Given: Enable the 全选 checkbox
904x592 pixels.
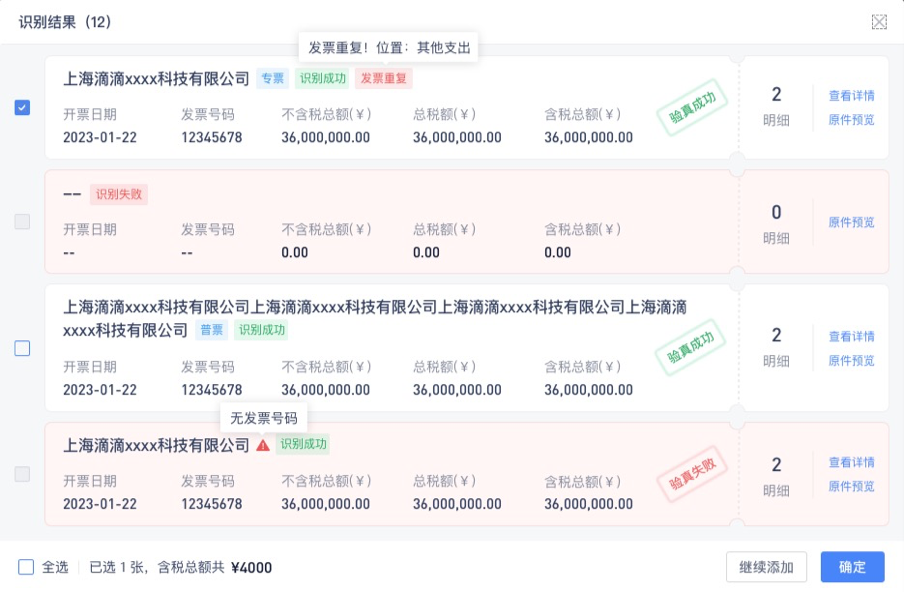Looking at the screenshot, I should [25, 567].
